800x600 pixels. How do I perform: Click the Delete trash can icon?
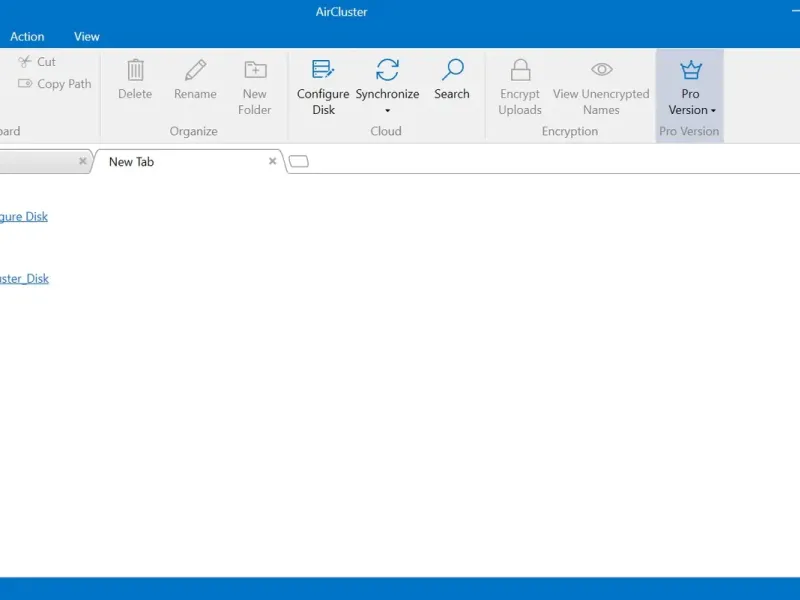135,70
